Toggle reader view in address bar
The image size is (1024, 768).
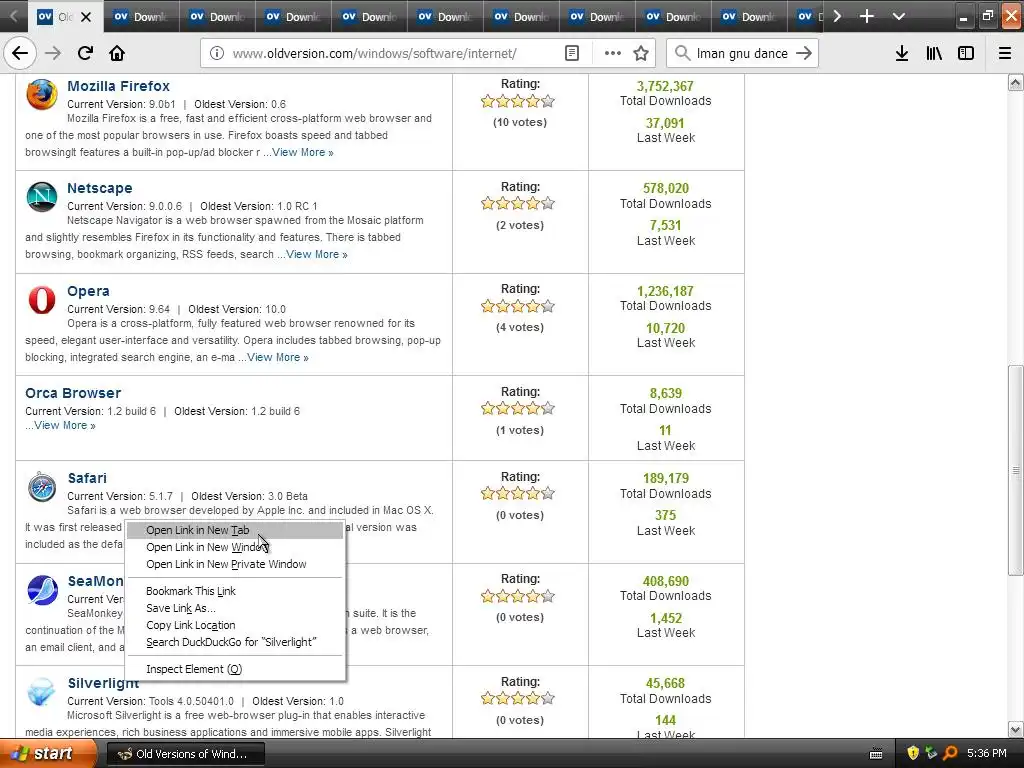tap(571, 54)
